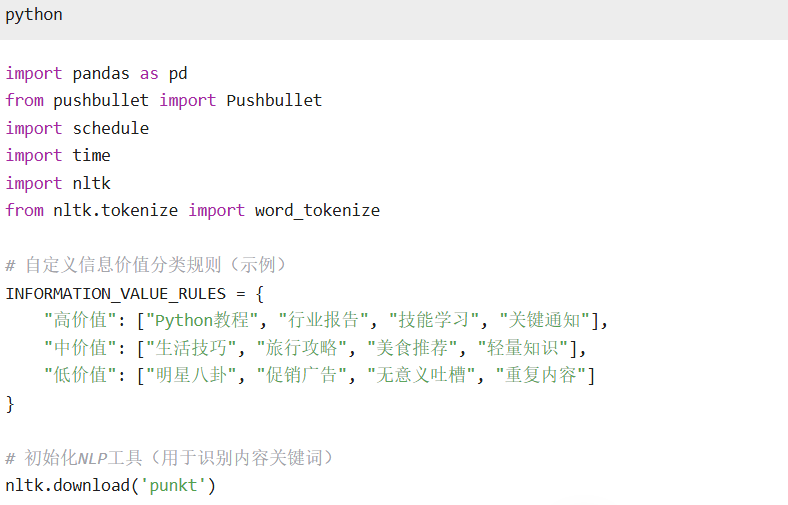Click the 'punkt' string argument
Screen dimensions: 788x505
(173, 485)
